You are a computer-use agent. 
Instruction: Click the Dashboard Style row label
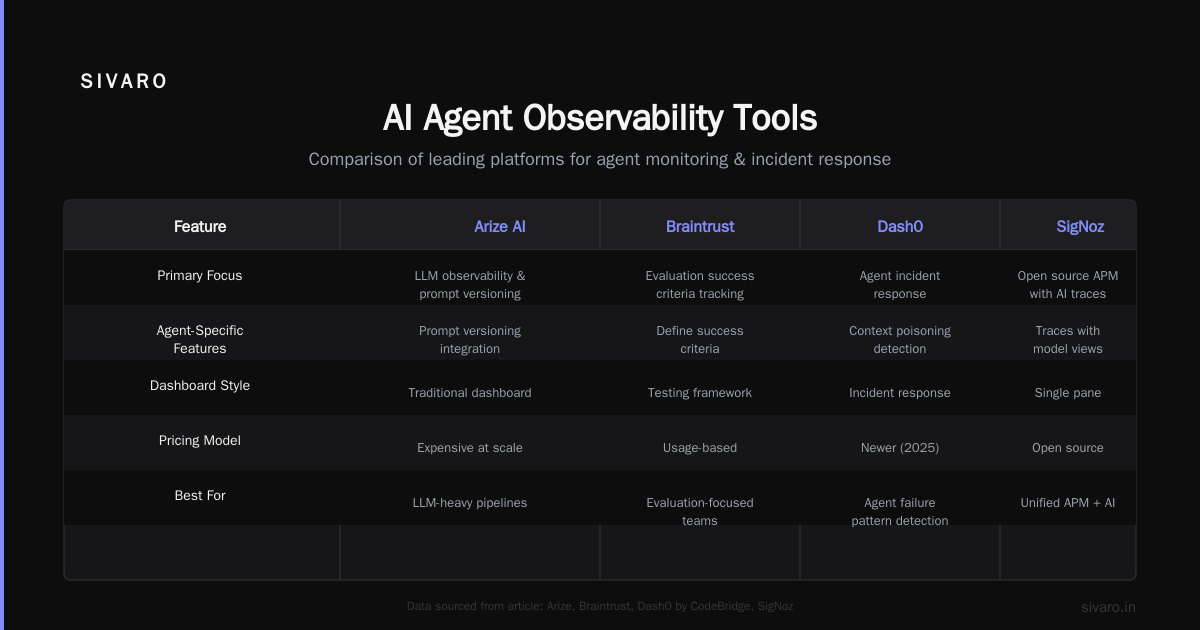point(200,386)
